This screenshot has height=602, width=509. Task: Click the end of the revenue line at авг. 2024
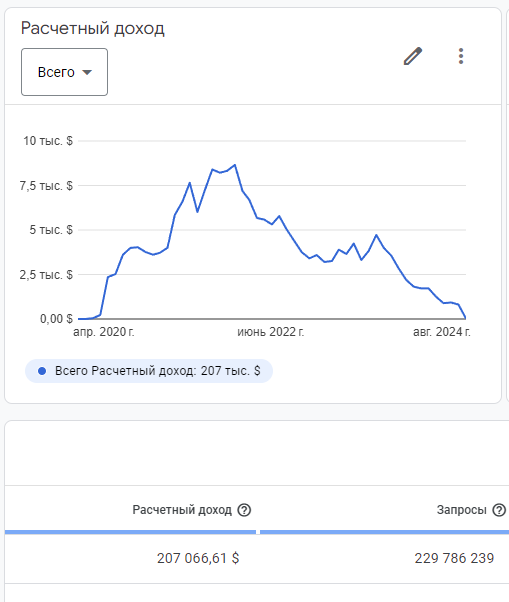tap(465, 318)
